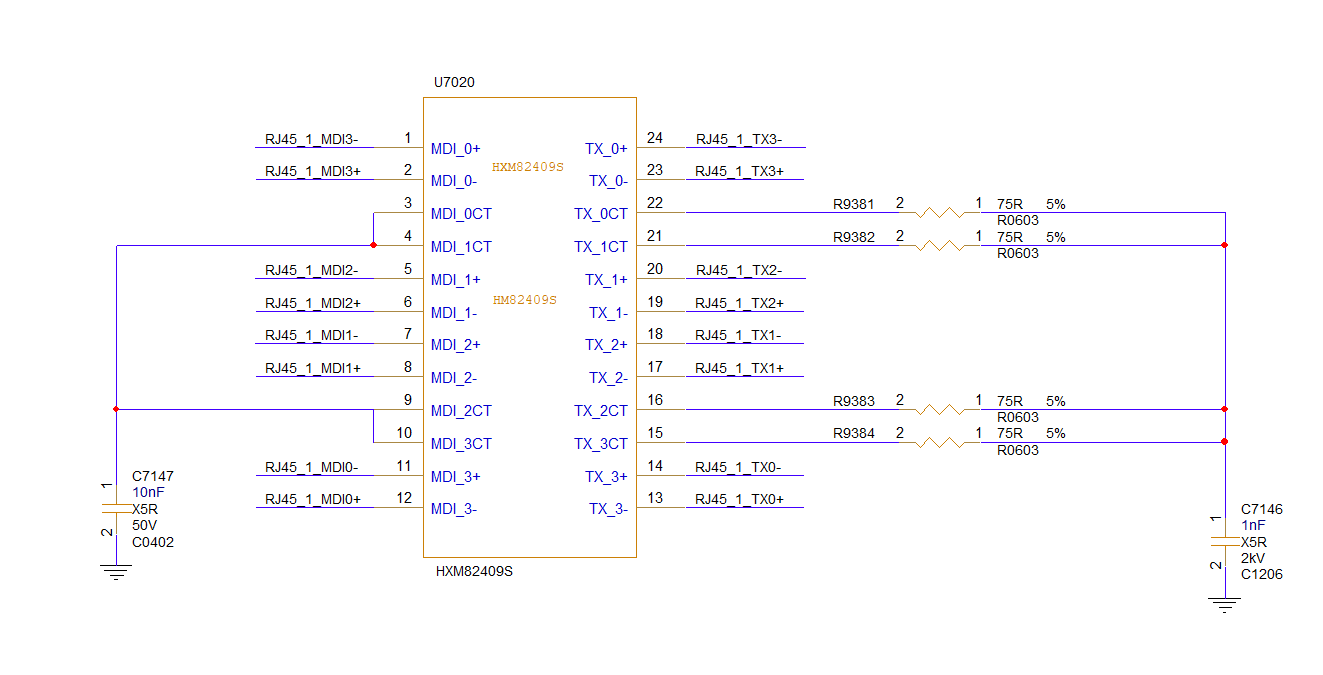Select the U7020 reference designator

coord(454,82)
